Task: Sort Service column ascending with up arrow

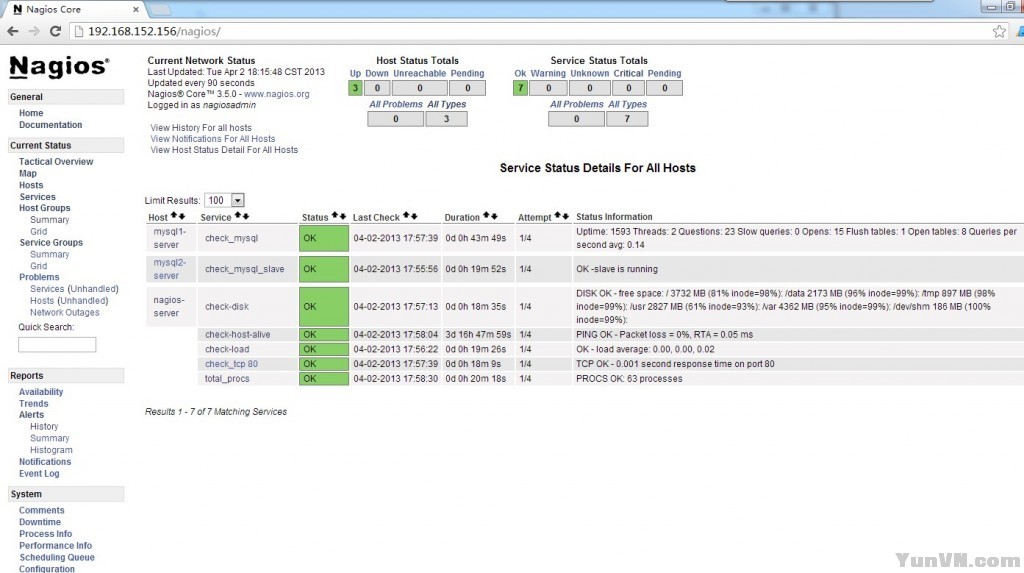Action: click(238, 216)
